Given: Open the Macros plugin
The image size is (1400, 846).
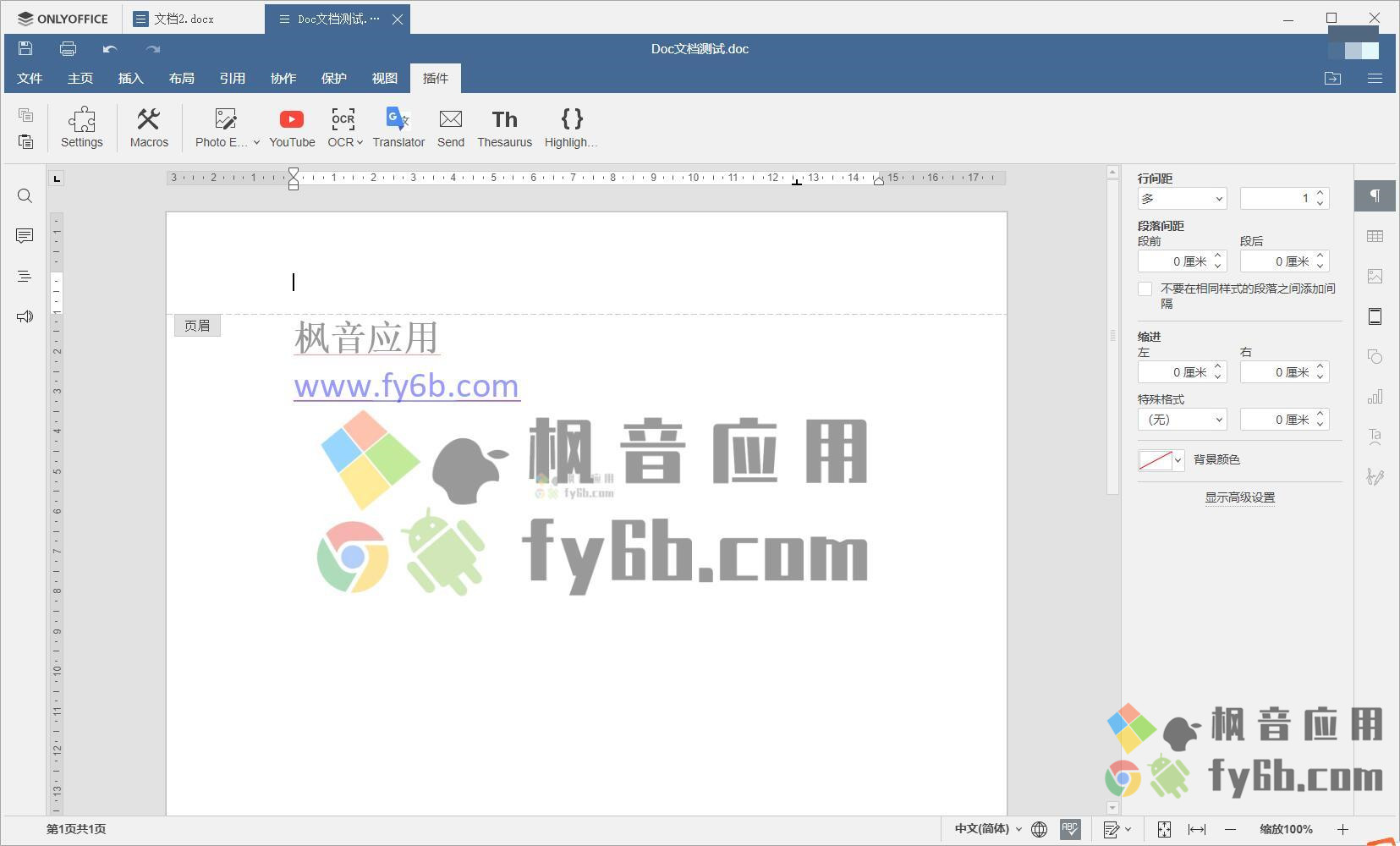Looking at the screenshot, I should click(149, 128).
